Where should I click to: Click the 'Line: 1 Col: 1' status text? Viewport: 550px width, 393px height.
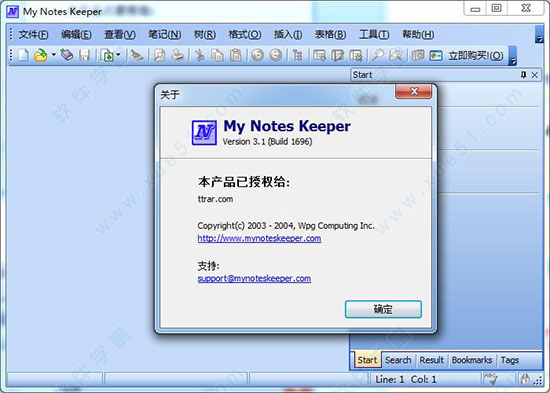(406, 379)
